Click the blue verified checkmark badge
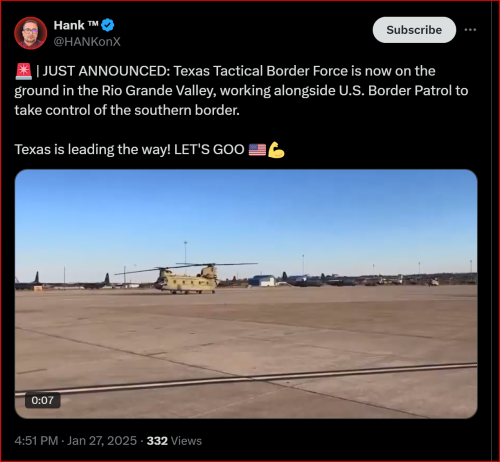 108,25
